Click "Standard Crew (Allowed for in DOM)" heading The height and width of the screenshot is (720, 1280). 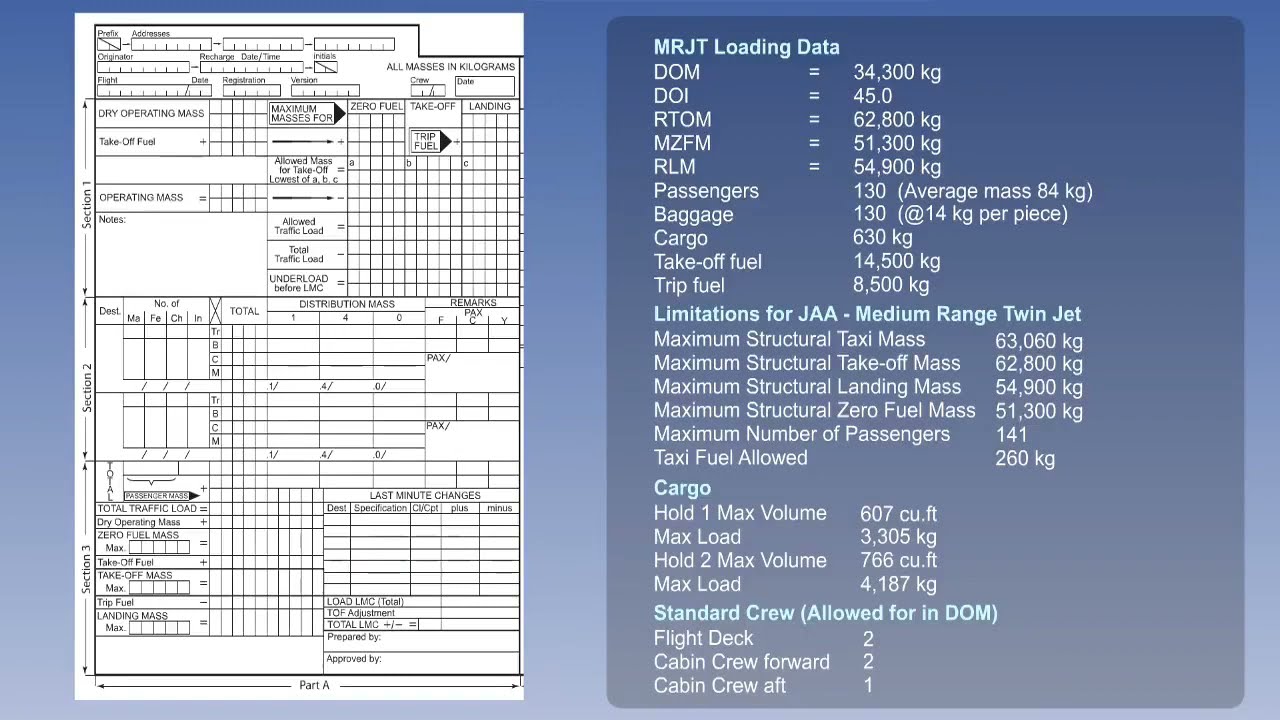(x=826, y=613)
